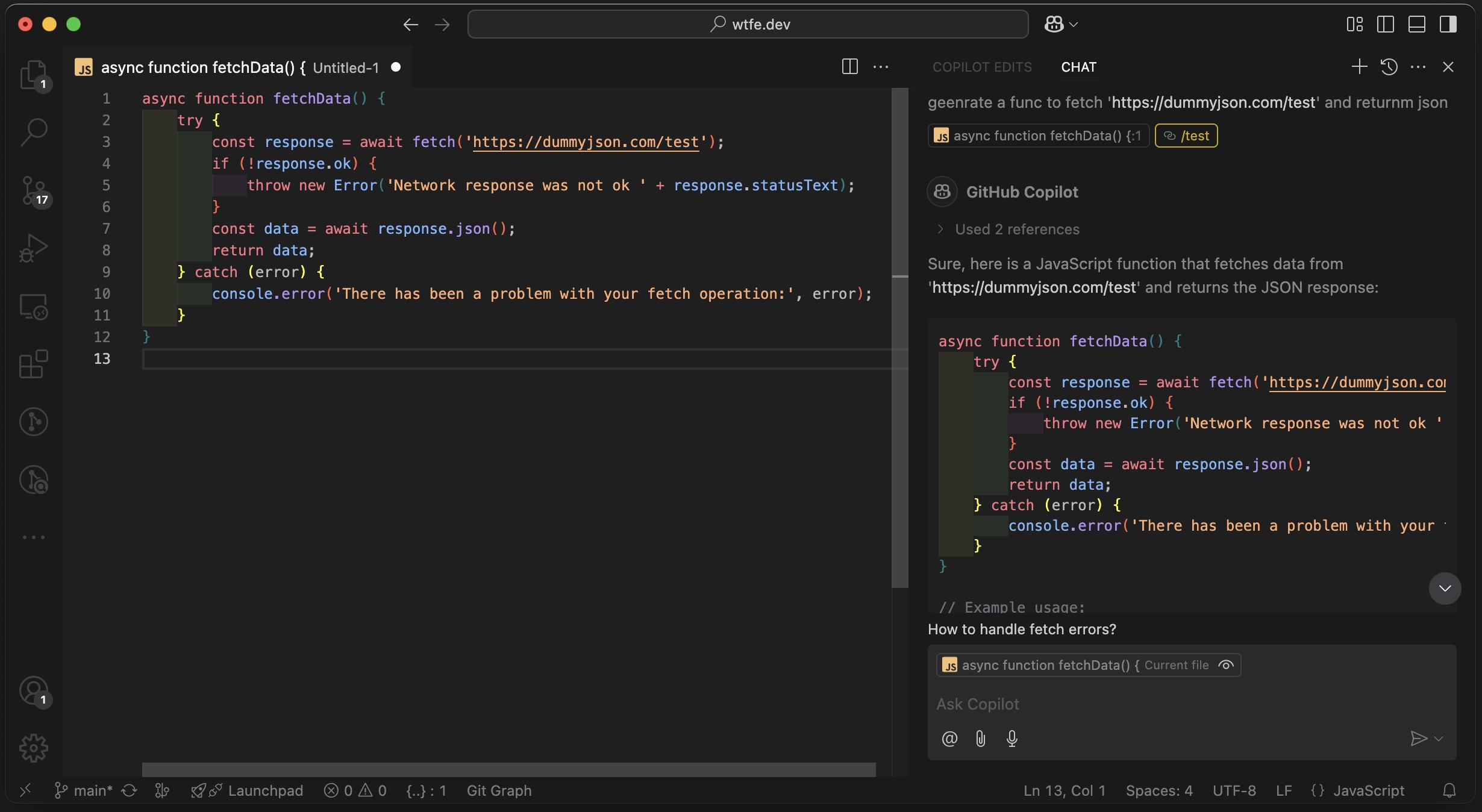This screenshot has width=1482, height=812.
Task: Toggle the bottom panel layout button
Action: coord(1416,24)
